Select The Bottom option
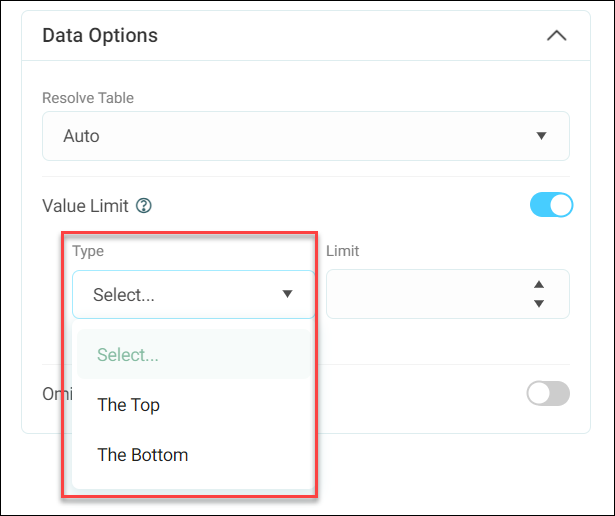The image size is (615, 516). pos(143,455)
